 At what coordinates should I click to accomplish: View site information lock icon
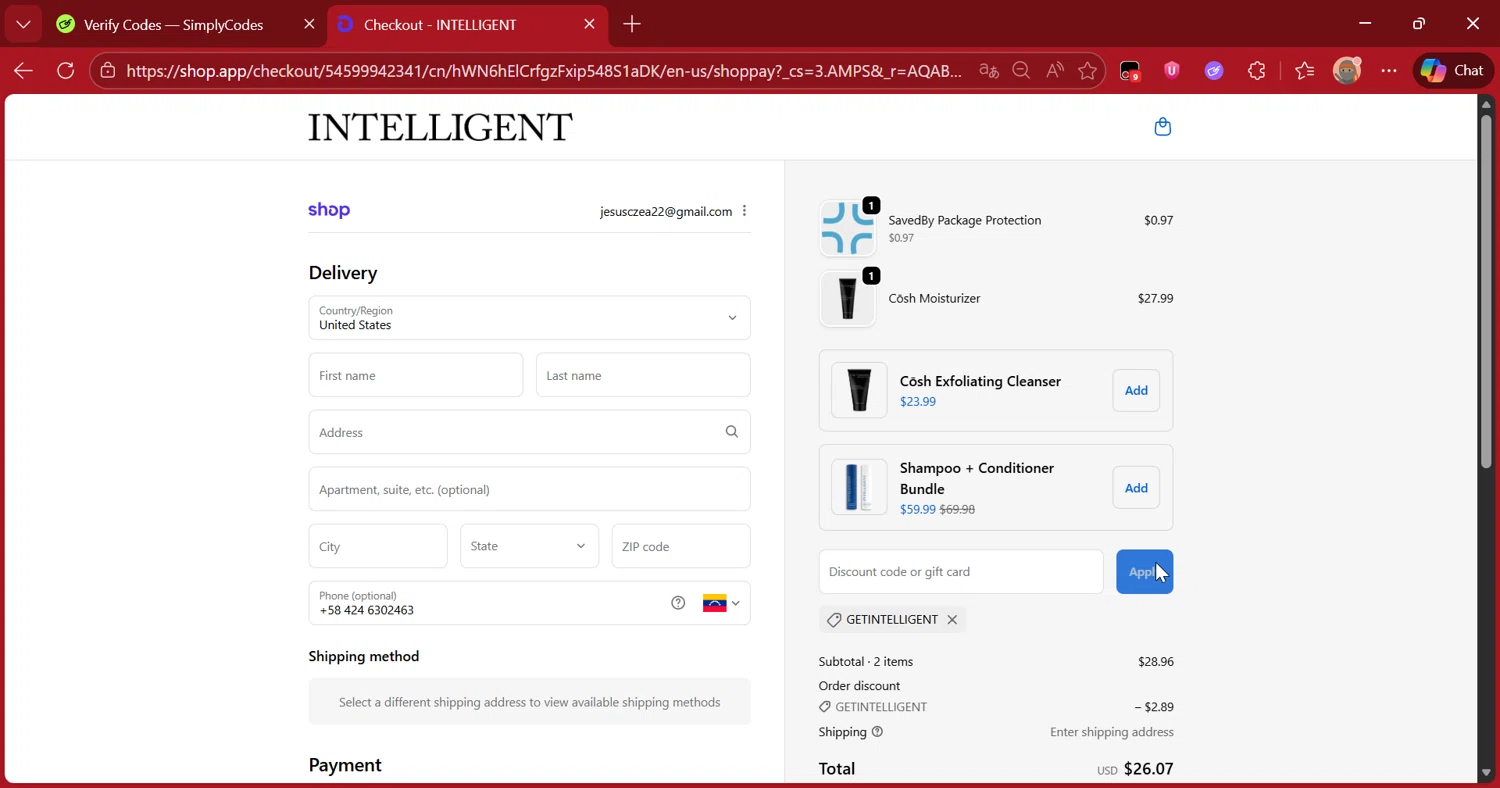click(107, 71)
